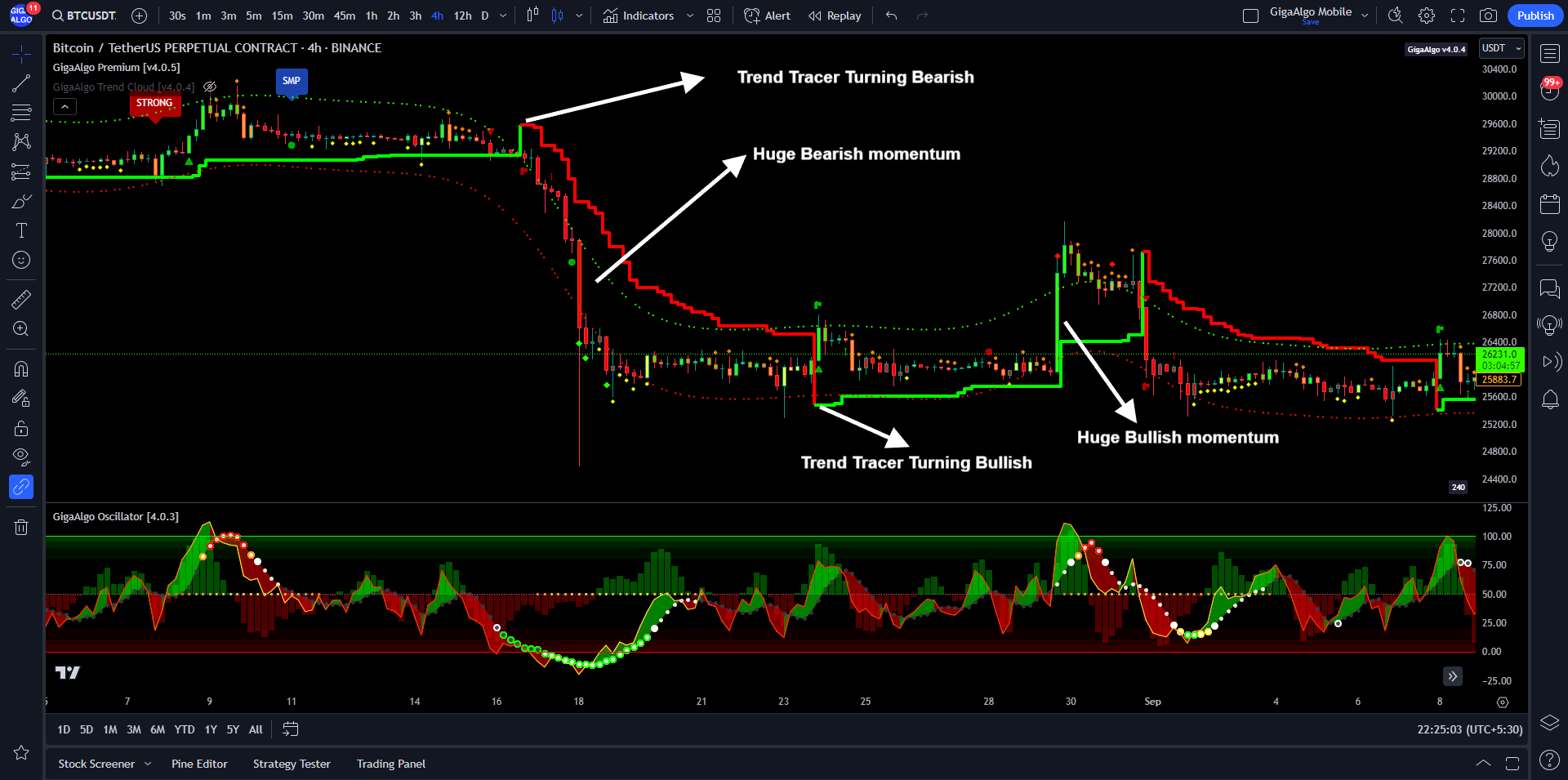
Task: Start bar Replay mode
Action: click(835, 16)
